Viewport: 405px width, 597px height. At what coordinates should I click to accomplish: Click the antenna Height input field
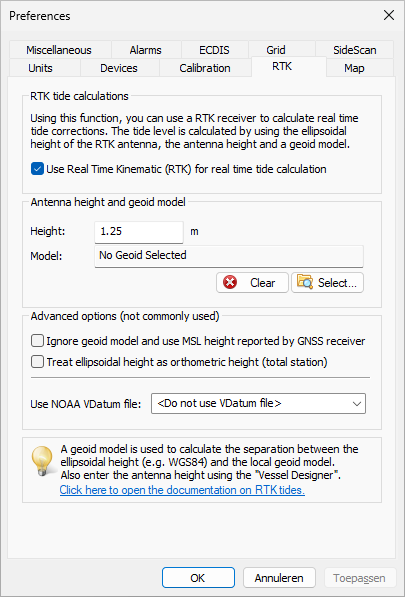[139, 231]
